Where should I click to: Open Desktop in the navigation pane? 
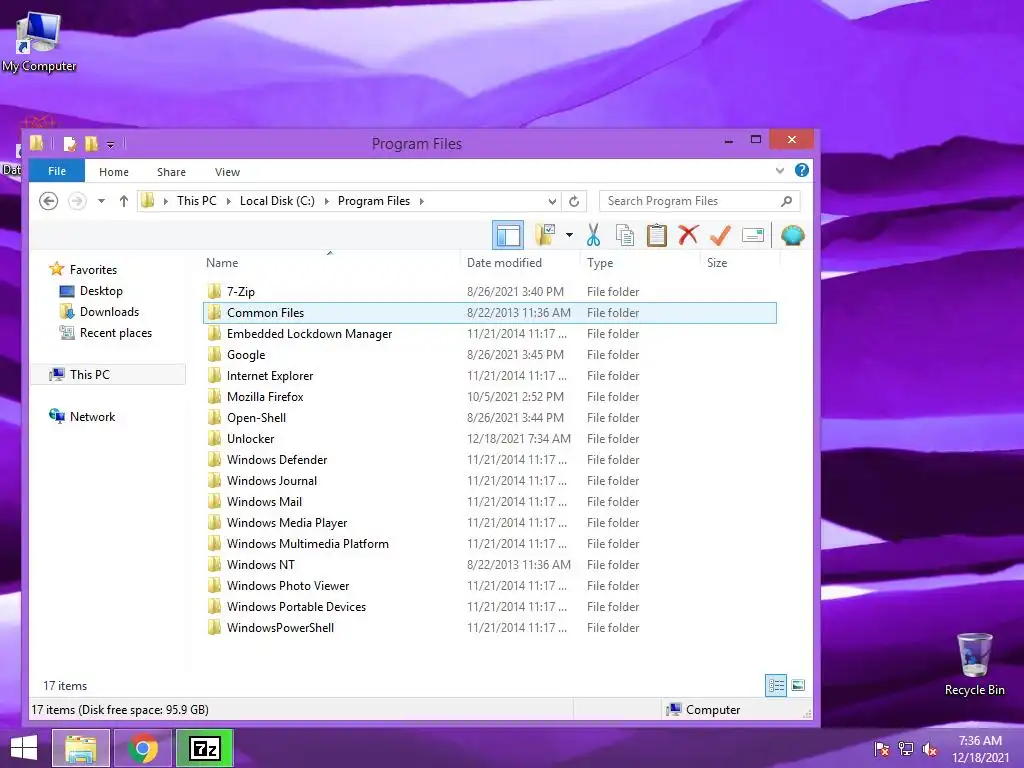click(101, 291)
